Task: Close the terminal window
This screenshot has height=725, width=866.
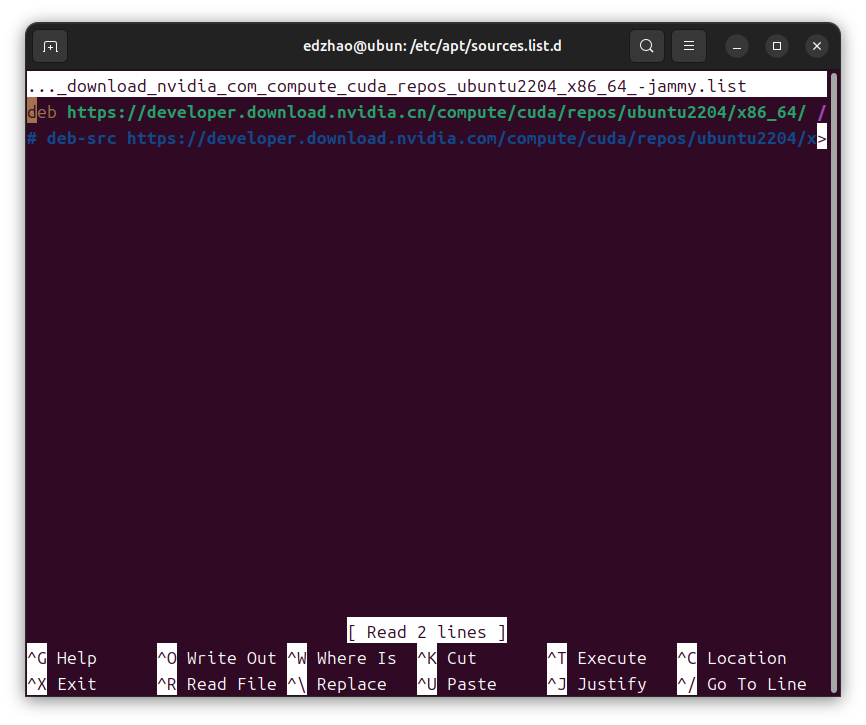Action: click(817, 46)
